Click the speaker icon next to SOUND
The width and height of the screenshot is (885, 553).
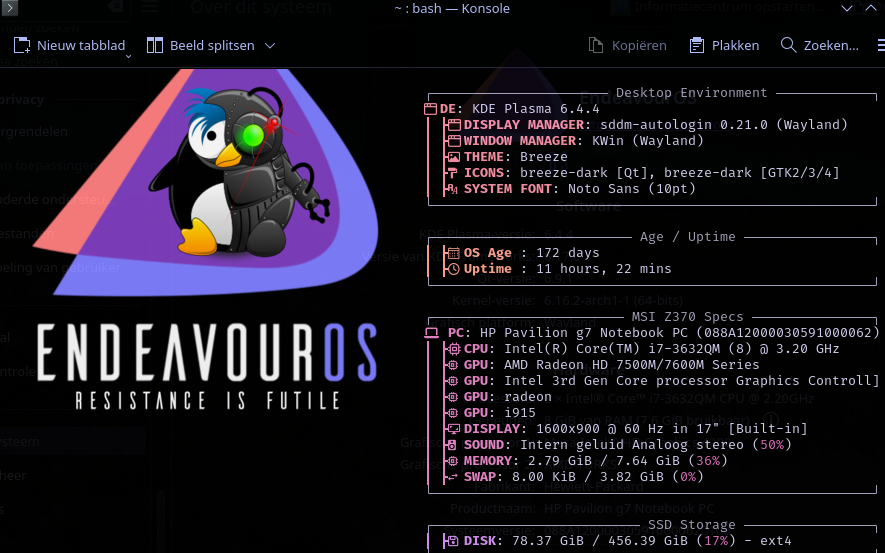click(454, 445)
